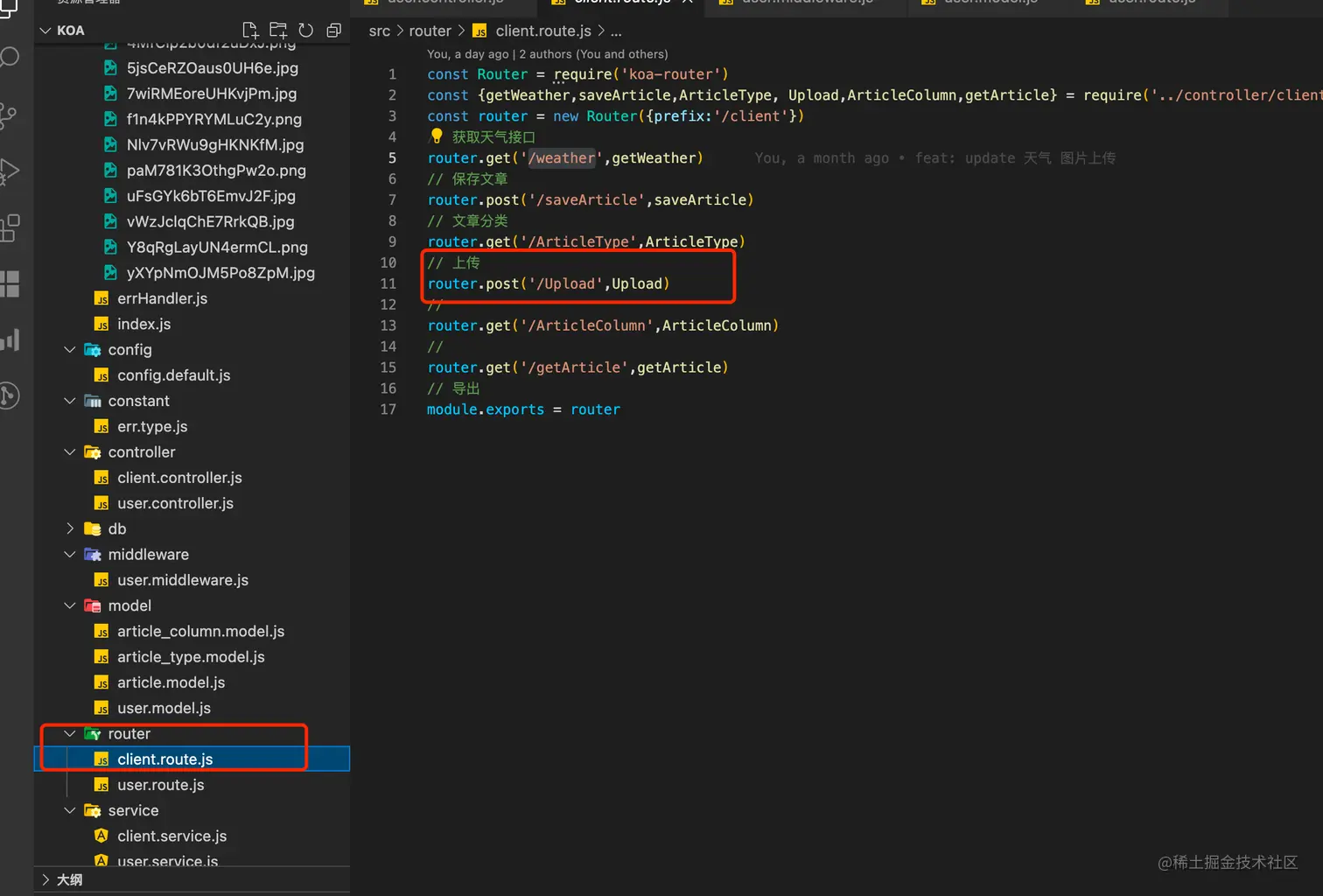Open the git authors CodeLens above line 1
Viewport: 1323px width, 896px height.
548,54
